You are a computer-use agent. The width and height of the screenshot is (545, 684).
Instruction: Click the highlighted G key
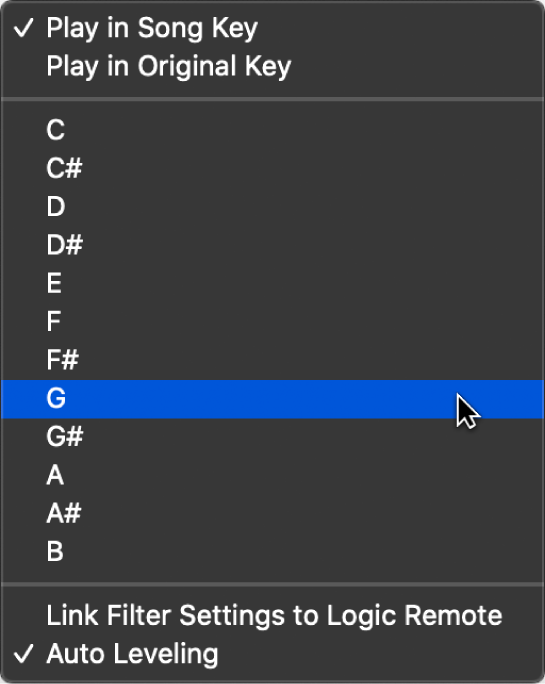pyautogui.click(x=272, y=399)
